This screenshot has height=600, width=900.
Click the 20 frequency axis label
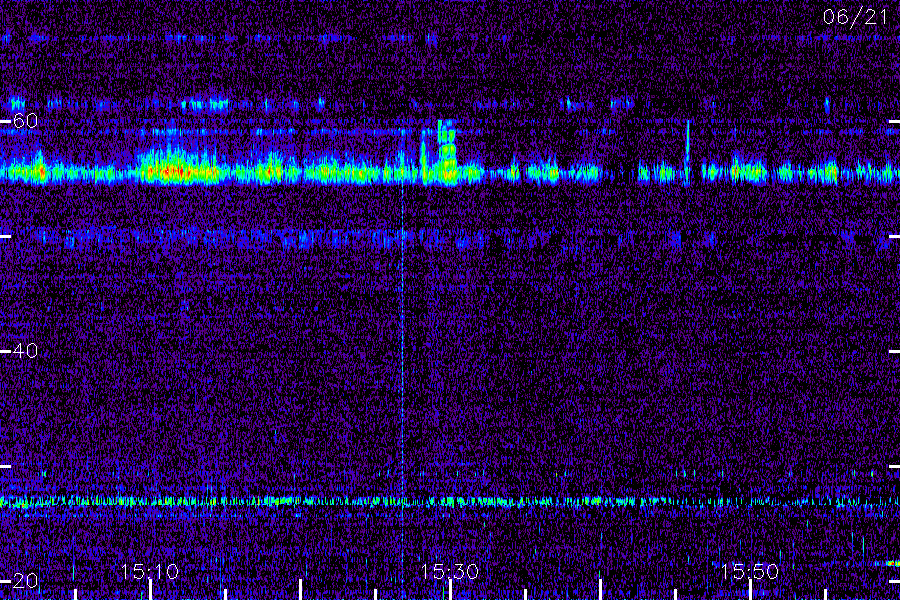[x=25, y=580]
